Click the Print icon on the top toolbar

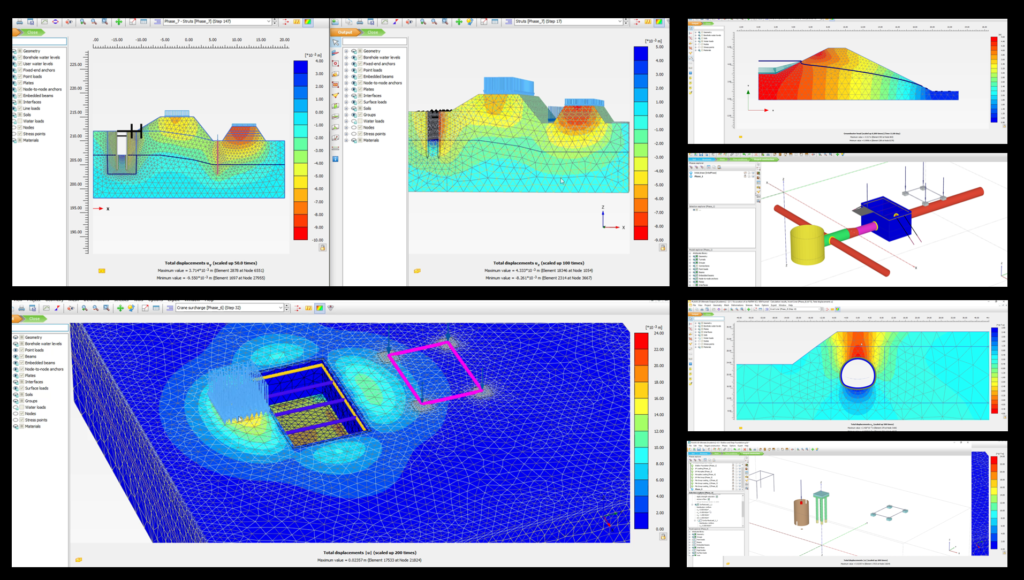pyautogui.click(x=20, y=21)
